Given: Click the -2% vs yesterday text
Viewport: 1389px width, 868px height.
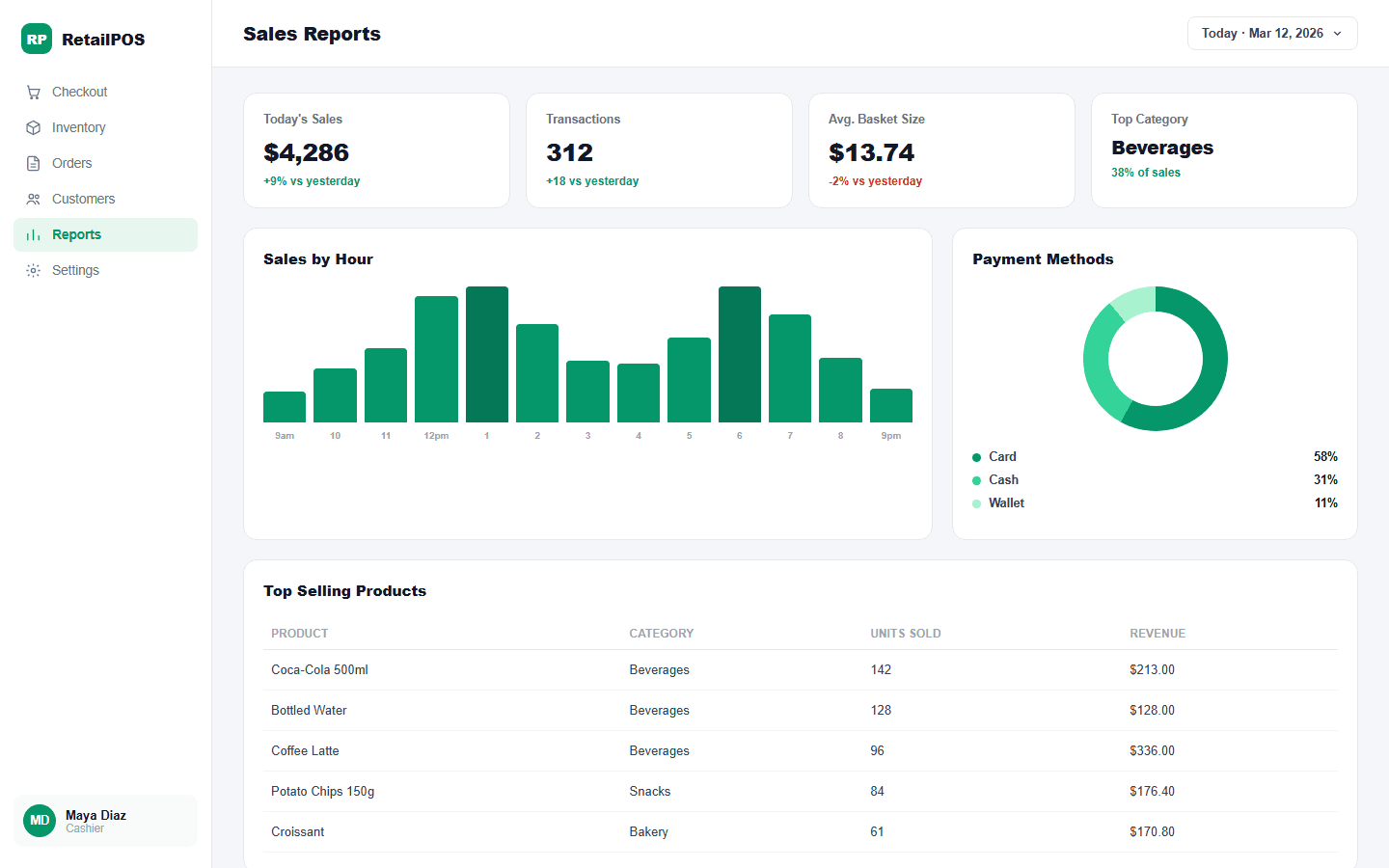Looking at the screenshot, I should 876,181.
